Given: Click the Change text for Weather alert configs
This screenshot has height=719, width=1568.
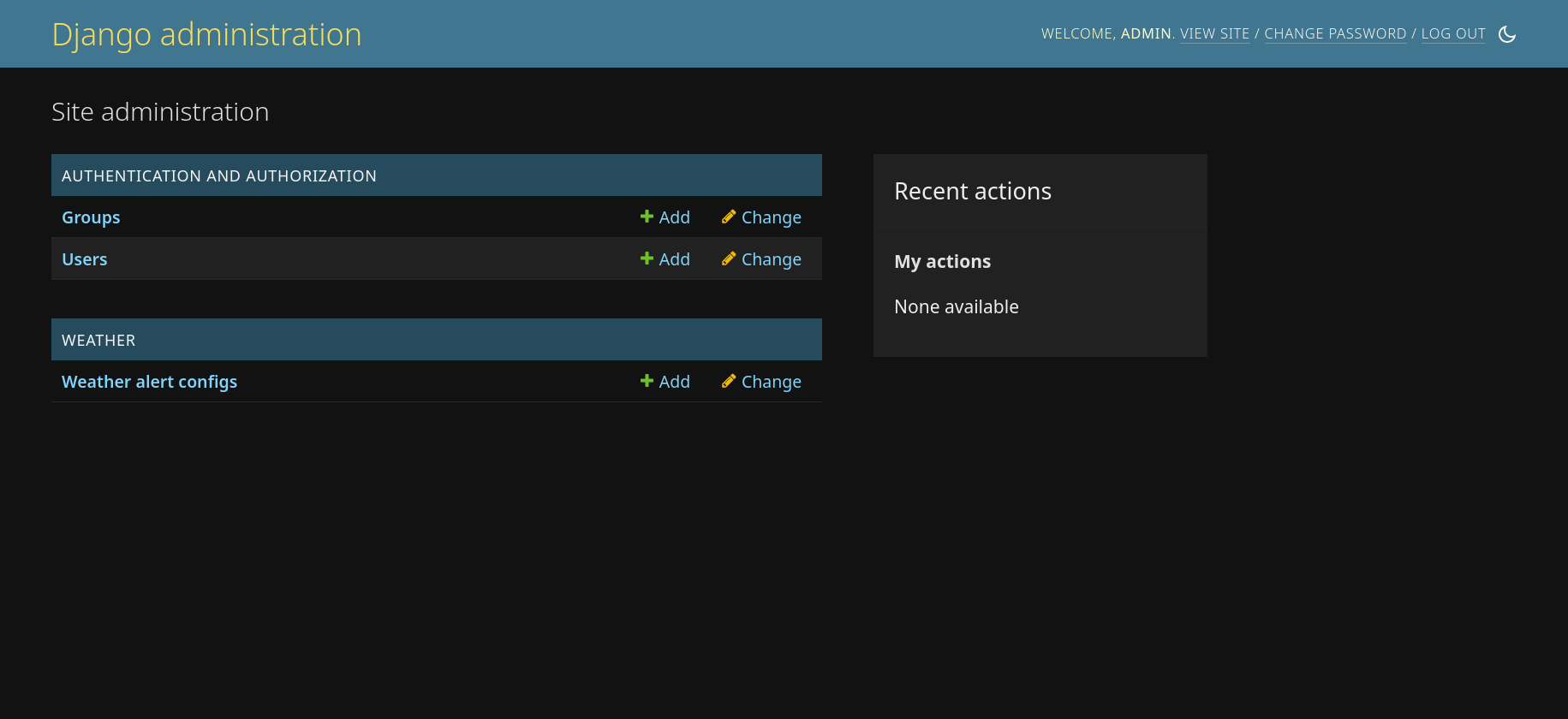Looking at the screenshot, I should 772,382.
